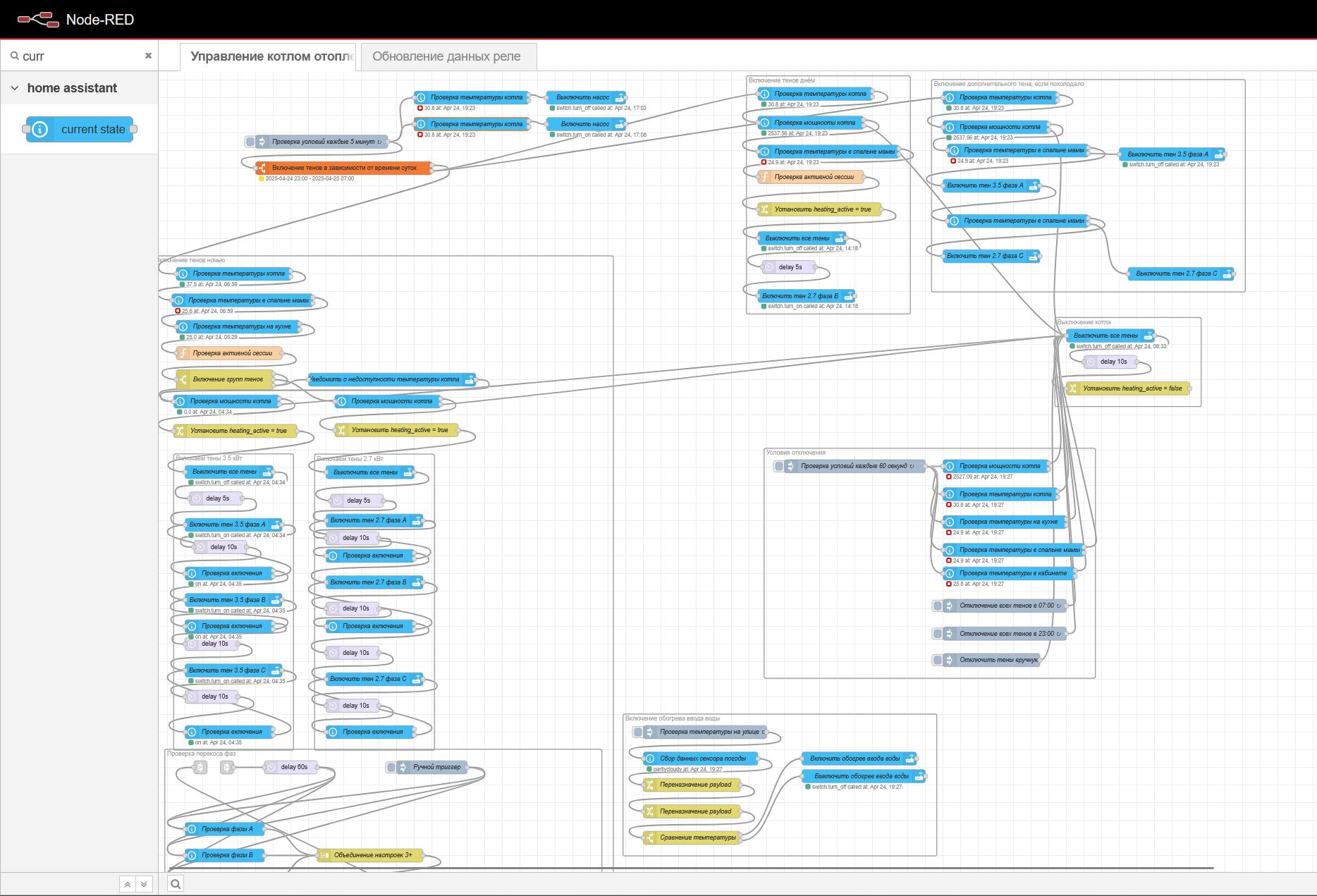The height and width of the screenshot is (896, 1317).
Task: Switch to the Обновление данных реле tab
Action: [x=447, y=56]
